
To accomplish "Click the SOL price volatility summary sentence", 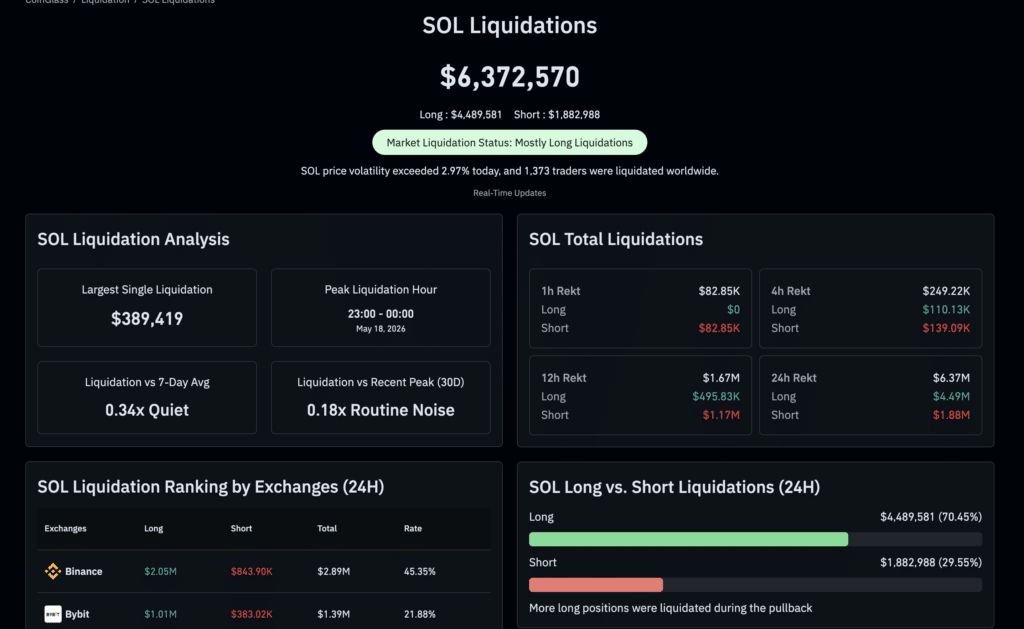I will [x=509, y=171].
